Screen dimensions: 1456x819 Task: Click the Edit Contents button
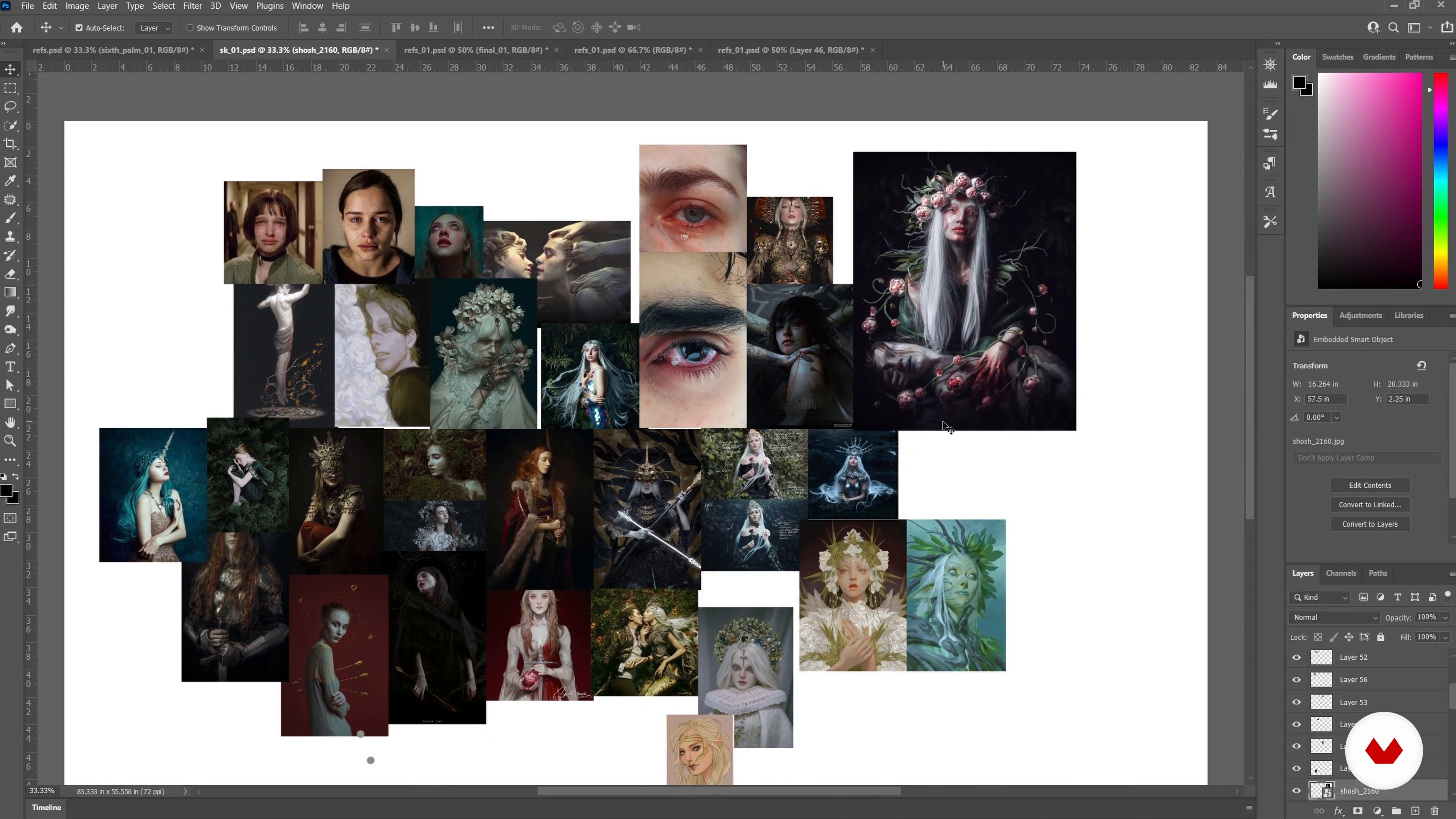pyautogui.click(x=1370, y=485)
